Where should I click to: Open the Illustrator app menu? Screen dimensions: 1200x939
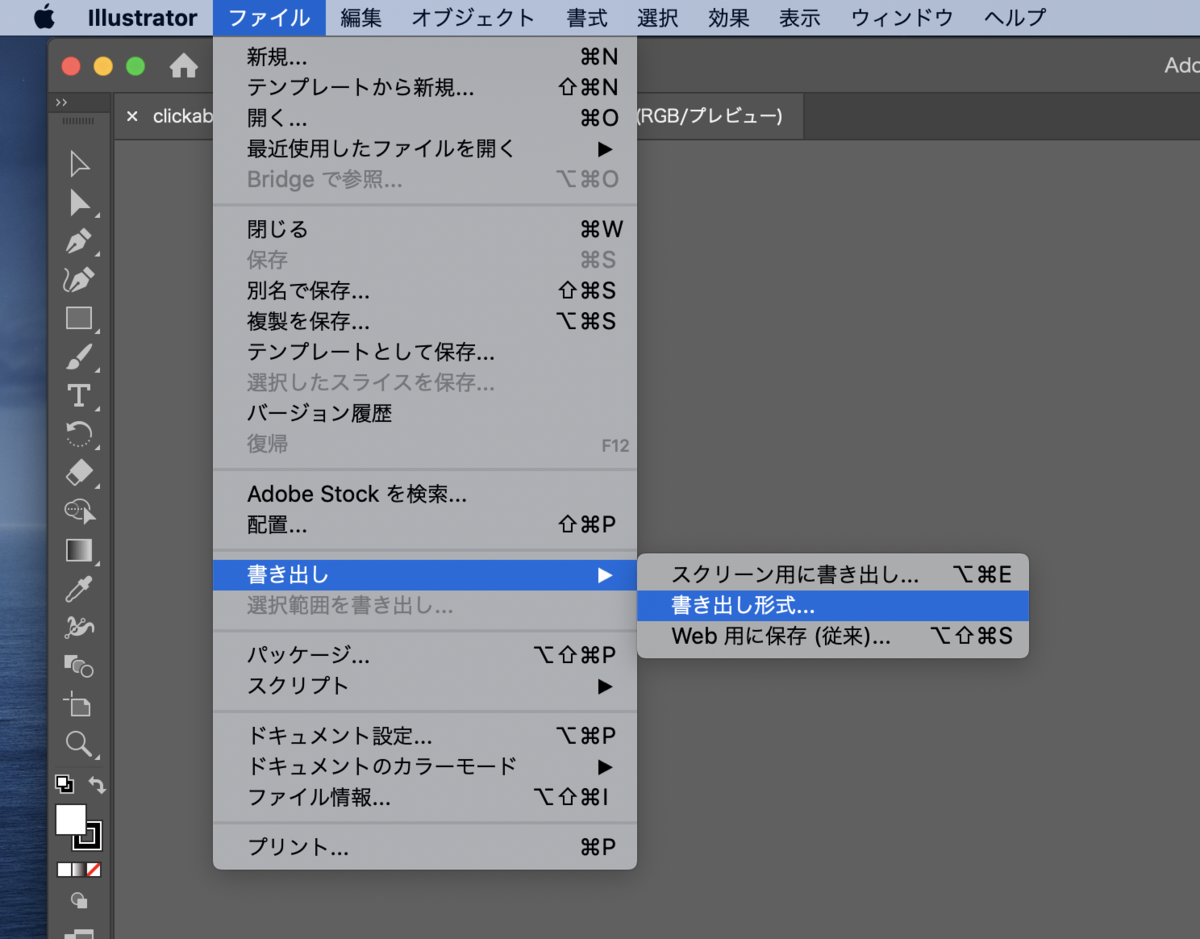click(142, 17)
